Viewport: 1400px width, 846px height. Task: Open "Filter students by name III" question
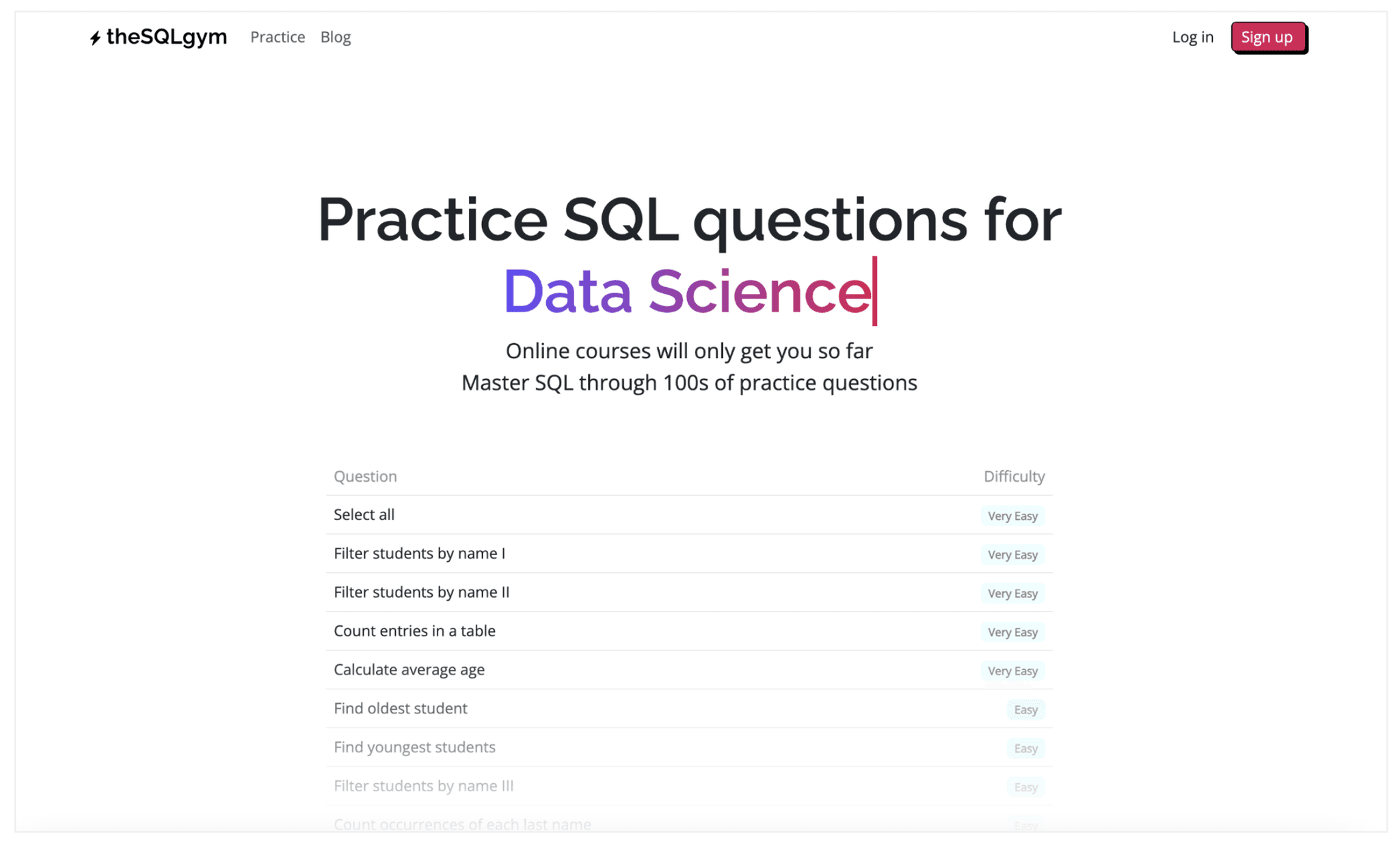coord(423,786)
